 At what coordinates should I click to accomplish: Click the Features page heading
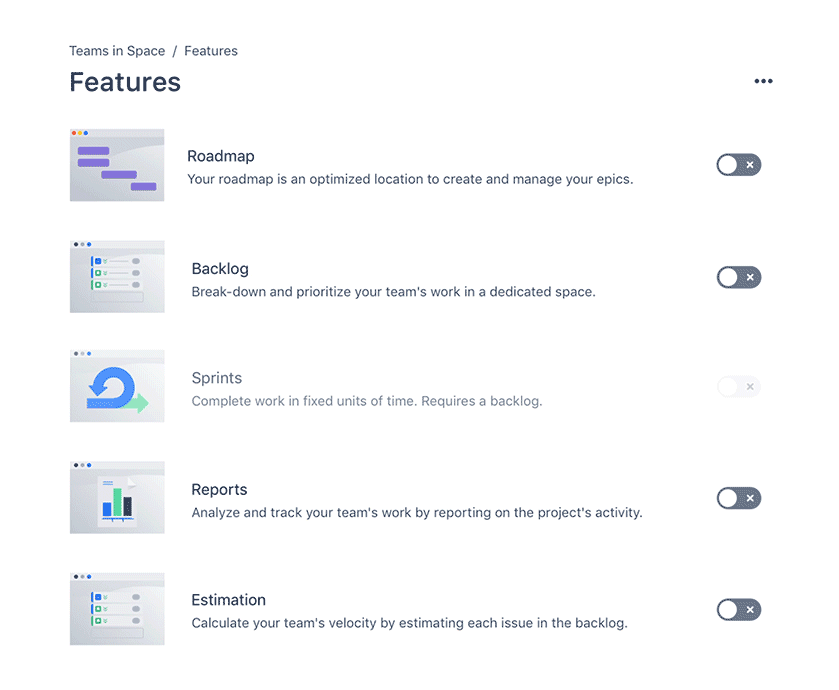[125, 82]
